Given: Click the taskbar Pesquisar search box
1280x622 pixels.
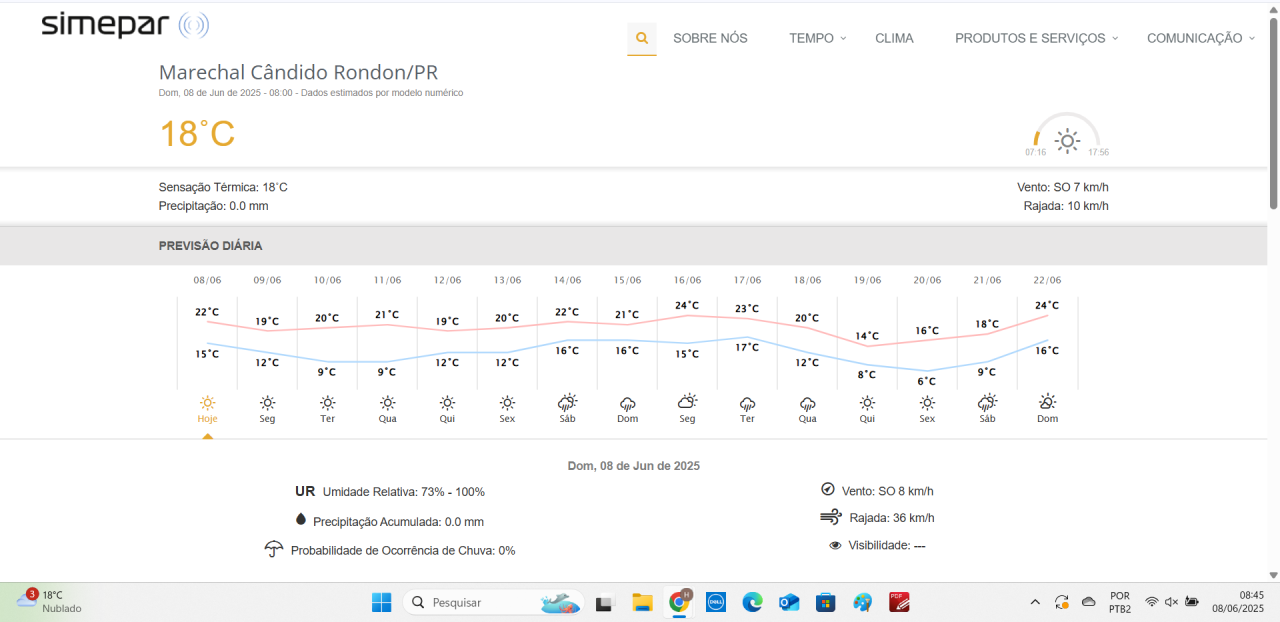Looking at the screenshot, I should (493, 602).
